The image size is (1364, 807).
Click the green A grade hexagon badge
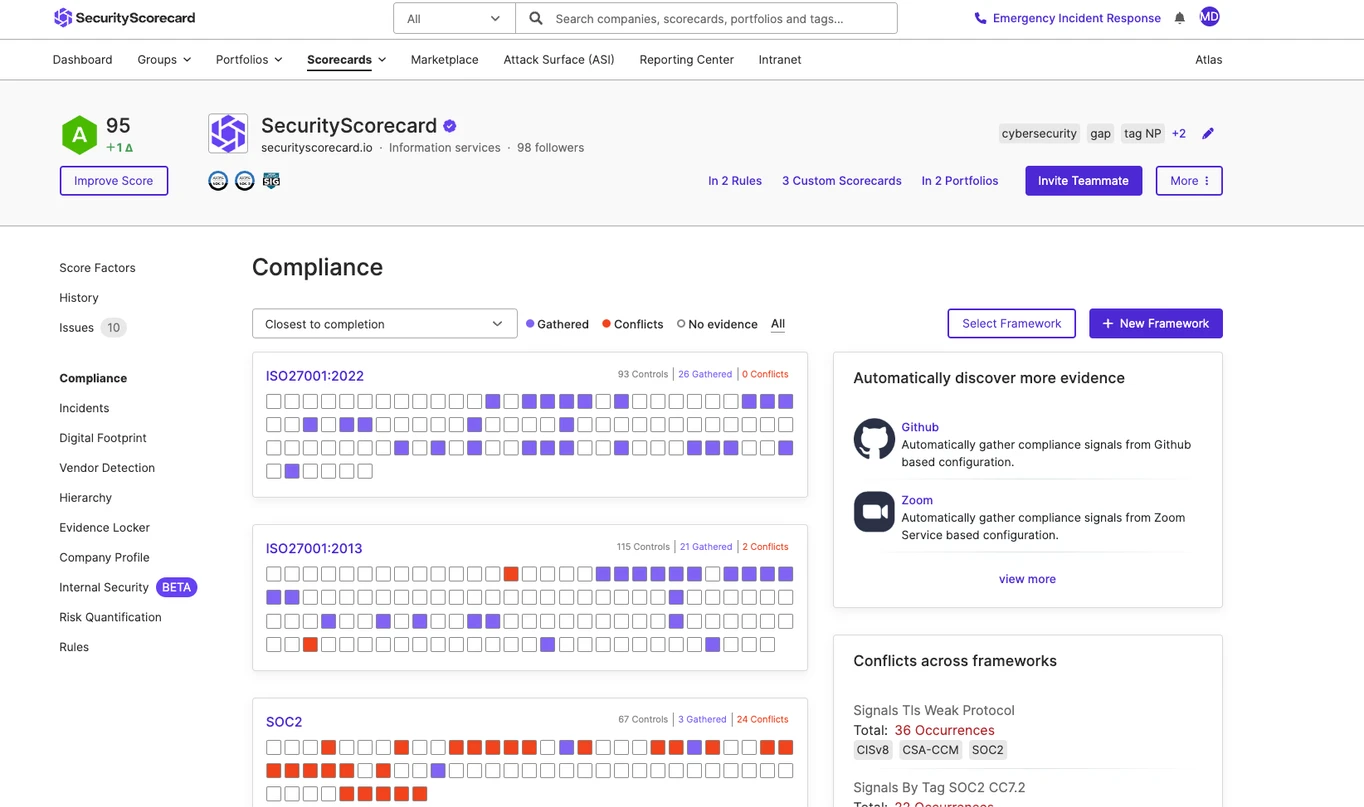[x=79, y=135]
